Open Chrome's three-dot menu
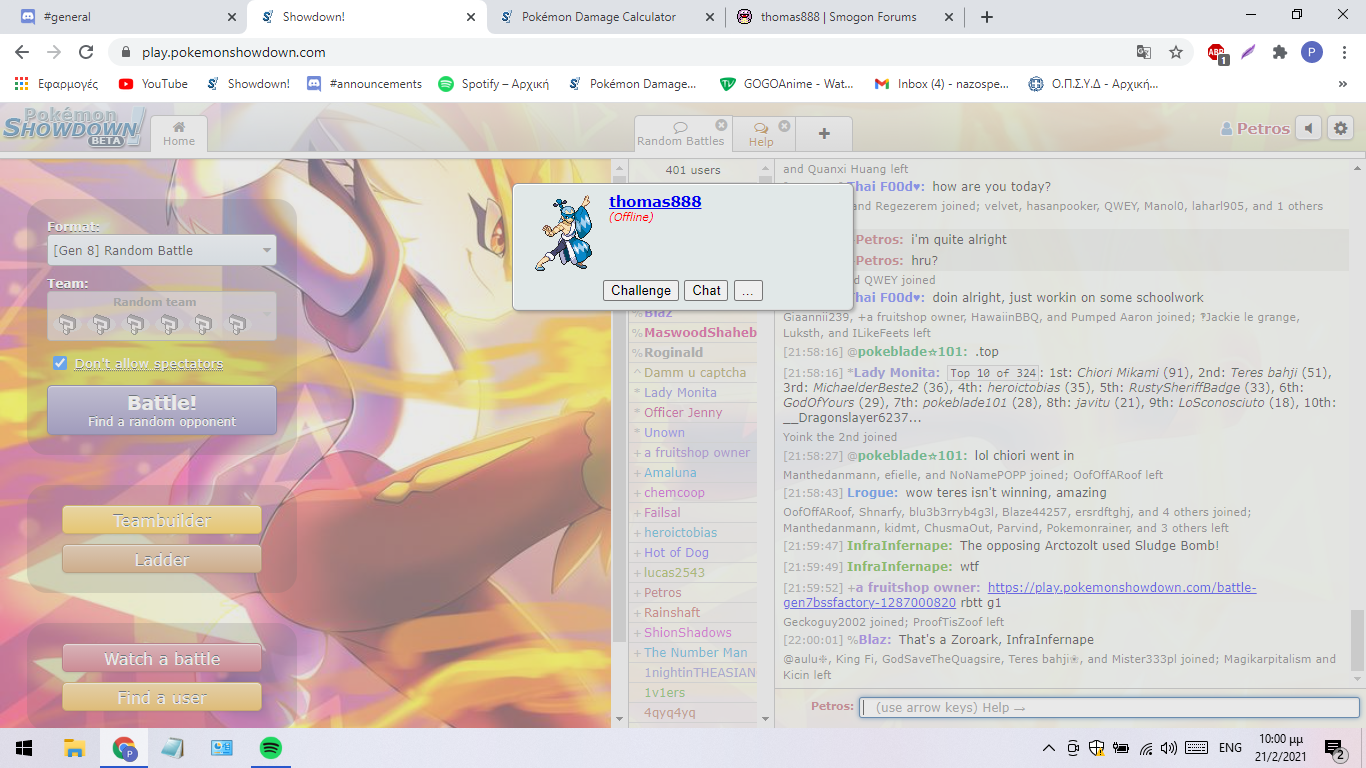The height and width of the screenshot is (768, 1366). 1344,52
